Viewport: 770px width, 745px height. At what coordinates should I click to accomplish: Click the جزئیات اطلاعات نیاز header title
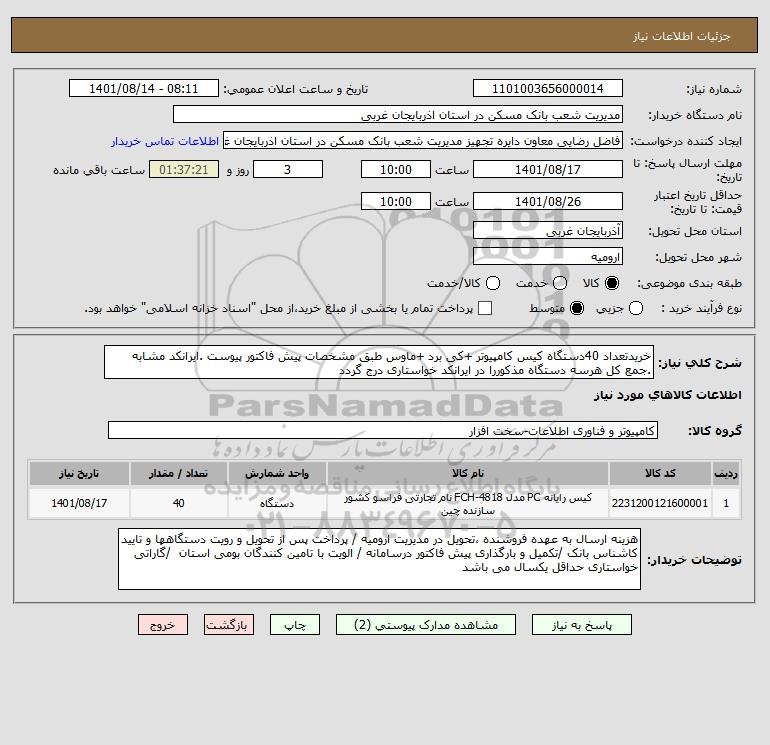point(682,36)
